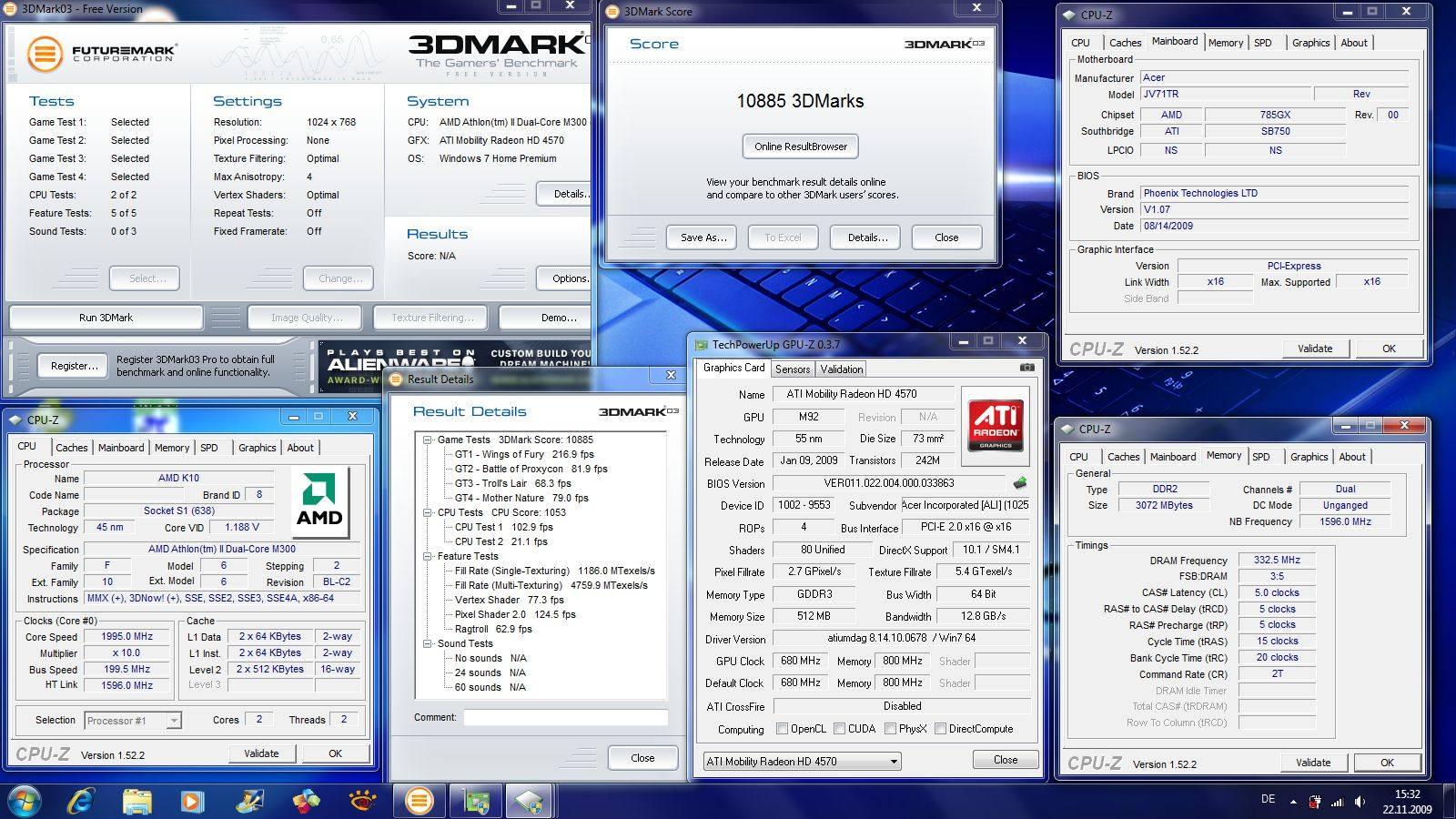Click the Alienware advertisement banner
The width and height of the screenshot is (1456, 819).
(455, 367)
